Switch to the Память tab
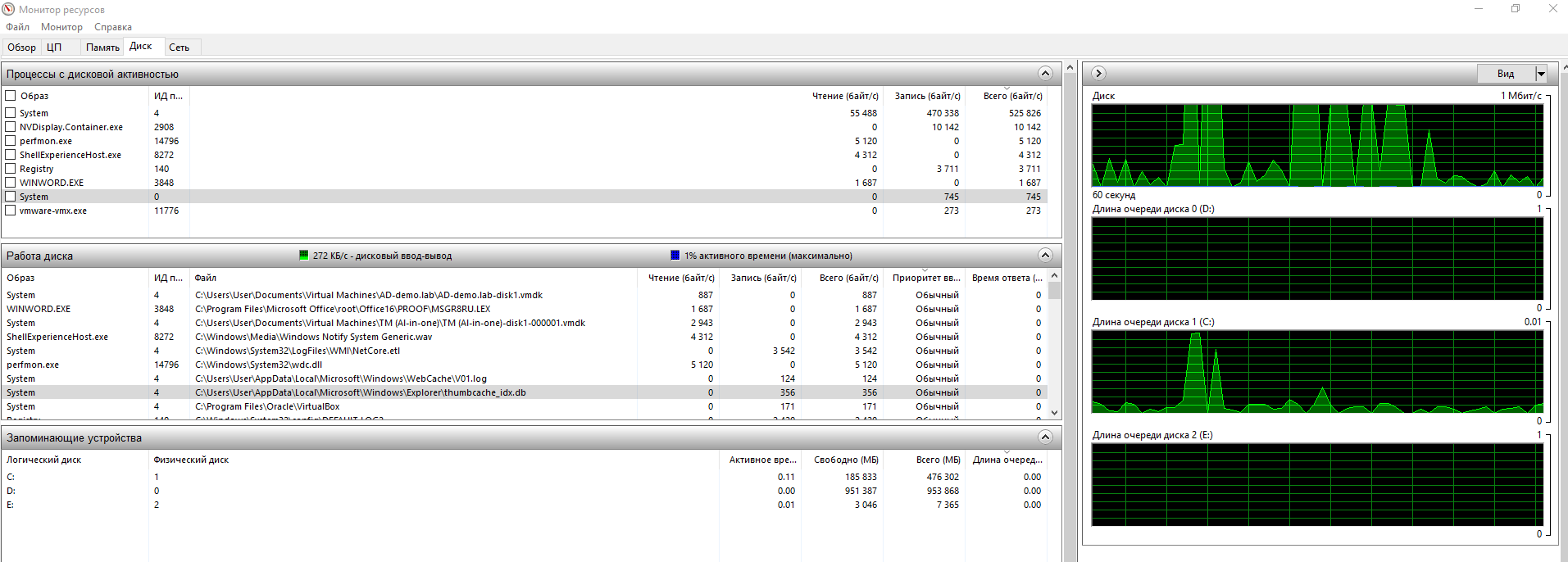This screenshot has width=1568, height=562. (x=102, y=48)
